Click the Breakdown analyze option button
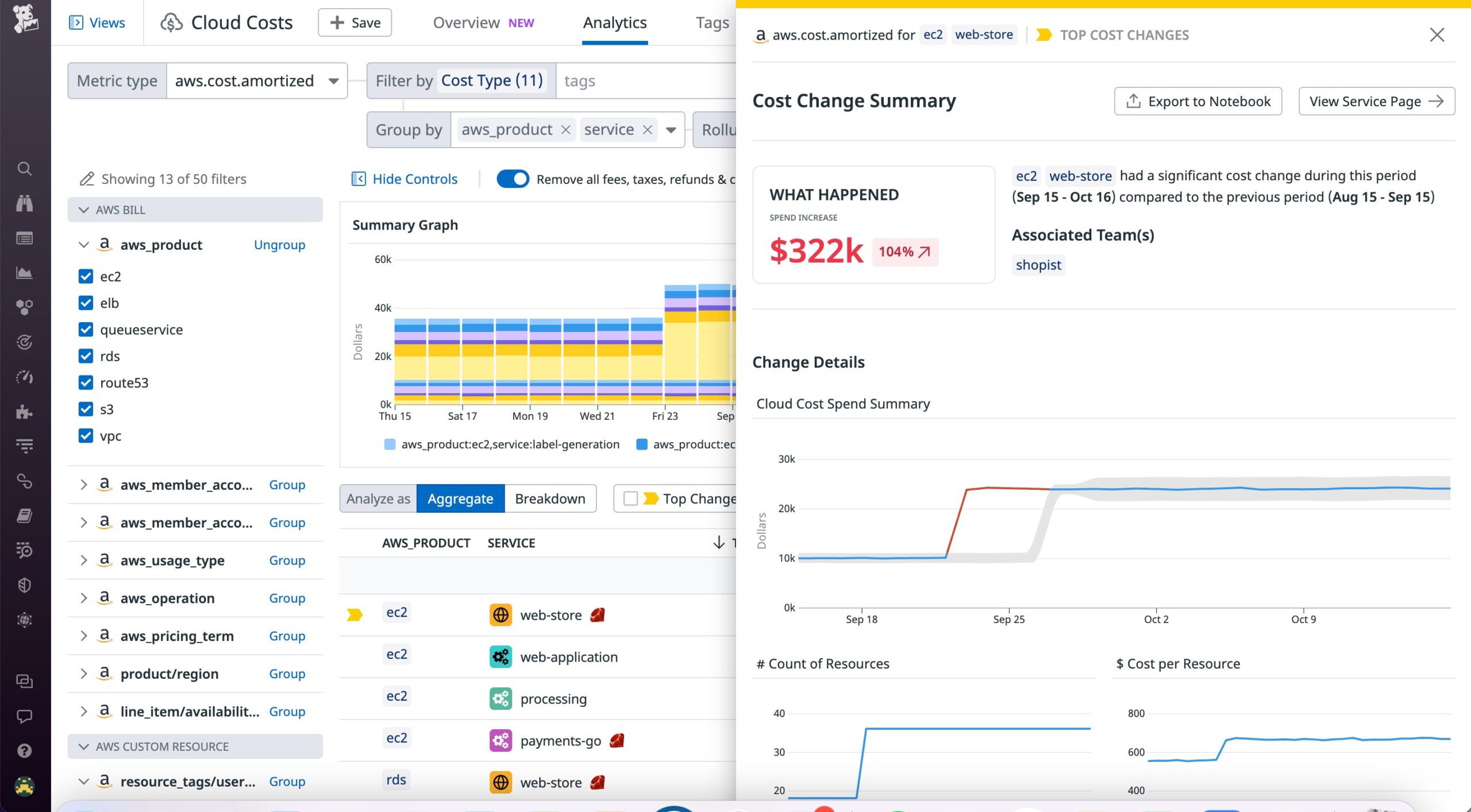The height and width of the screenshot is (812, 1471). pyautogui.click(x=550, y=498)
